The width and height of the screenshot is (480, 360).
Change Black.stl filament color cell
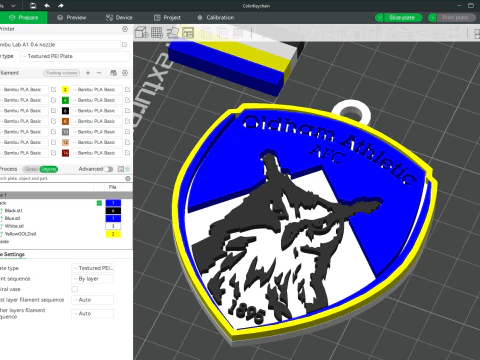(x=113, y=211)
